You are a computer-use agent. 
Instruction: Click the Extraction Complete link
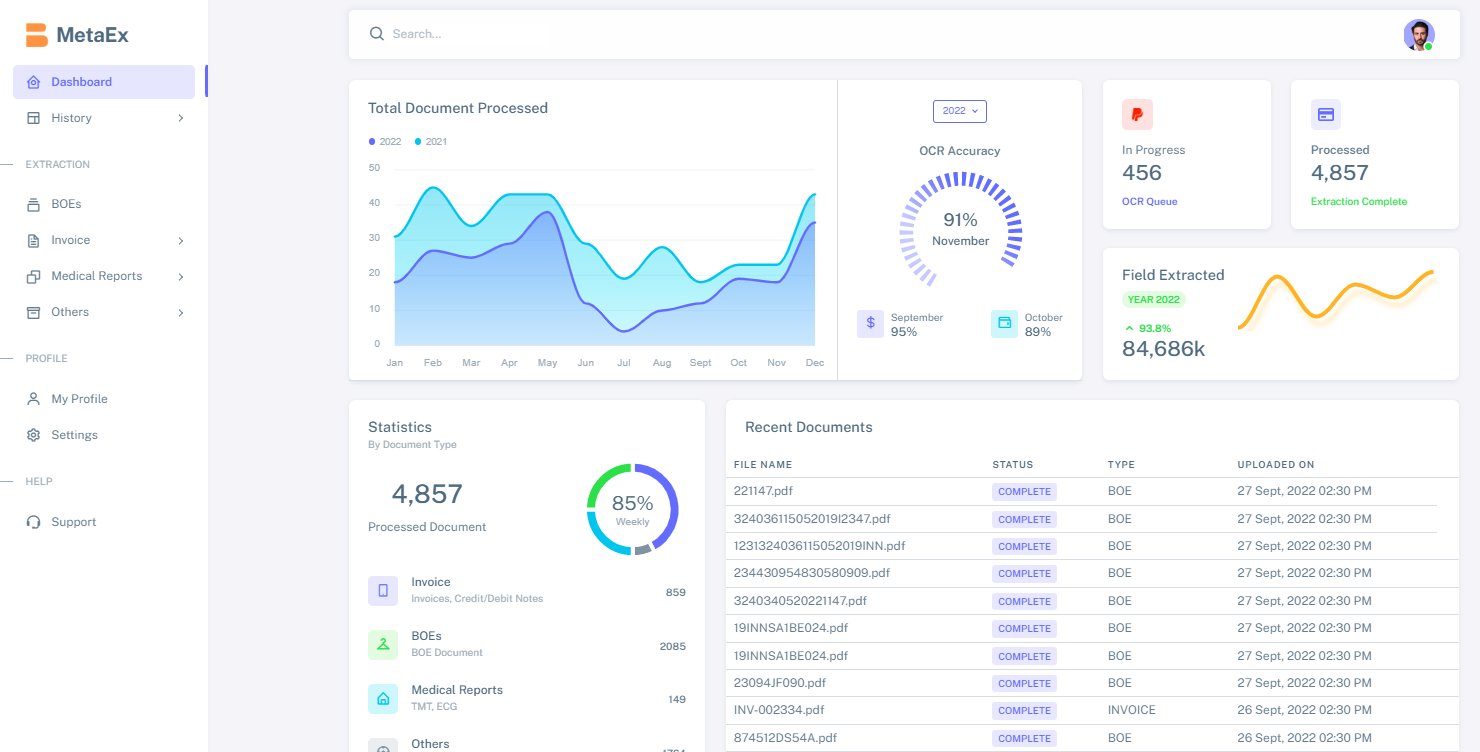click(1359, 202)
